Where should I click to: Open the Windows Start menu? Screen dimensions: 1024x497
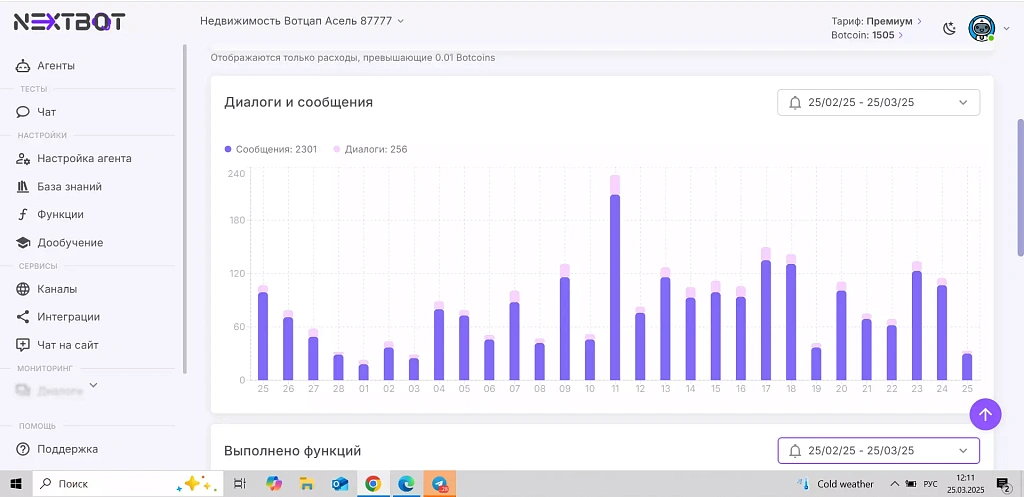pyautogui.click(x=16, y=484)
